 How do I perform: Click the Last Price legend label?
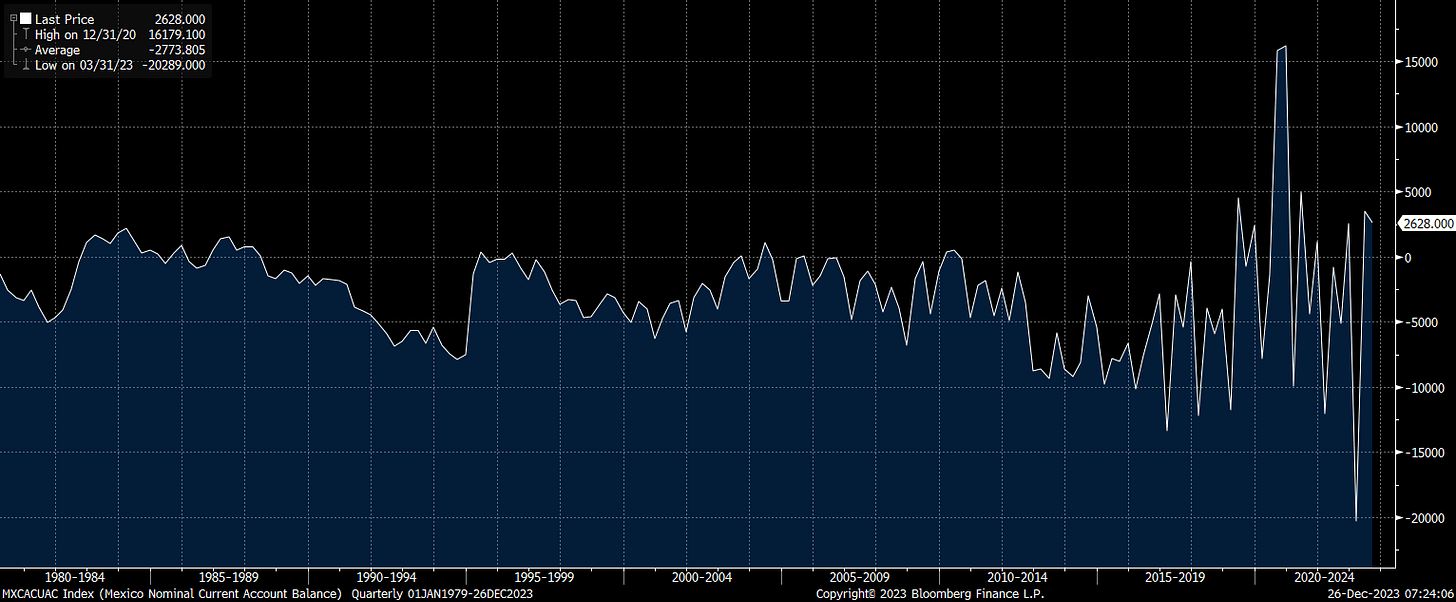point(64,19)
